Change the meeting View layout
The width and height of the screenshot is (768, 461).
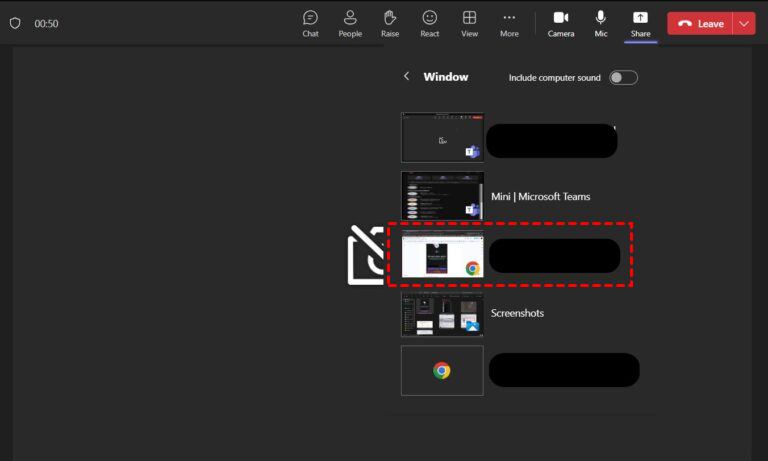[x=469, y=23]
